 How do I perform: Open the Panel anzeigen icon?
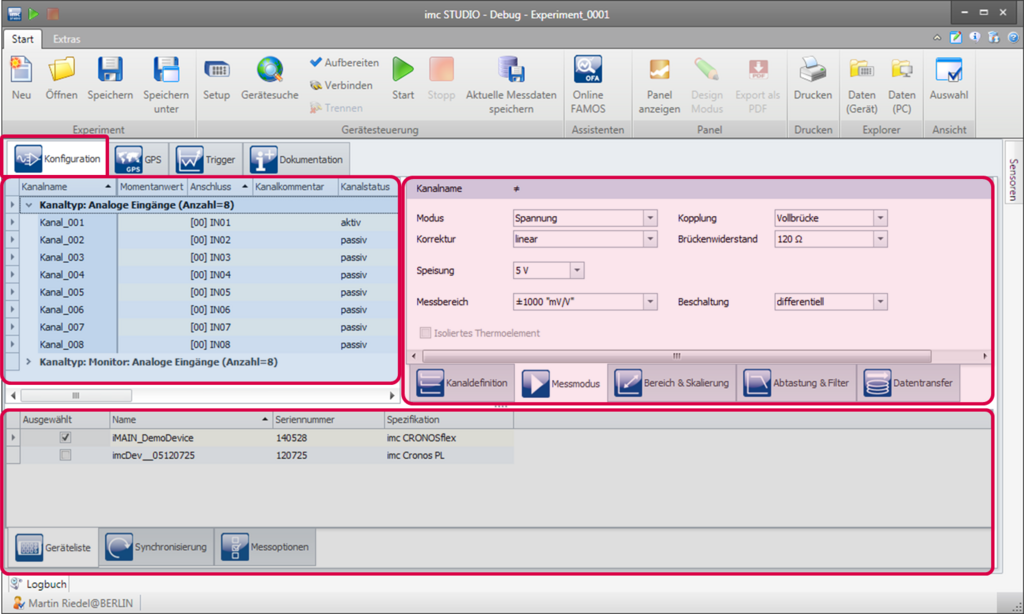click(659, 70)
